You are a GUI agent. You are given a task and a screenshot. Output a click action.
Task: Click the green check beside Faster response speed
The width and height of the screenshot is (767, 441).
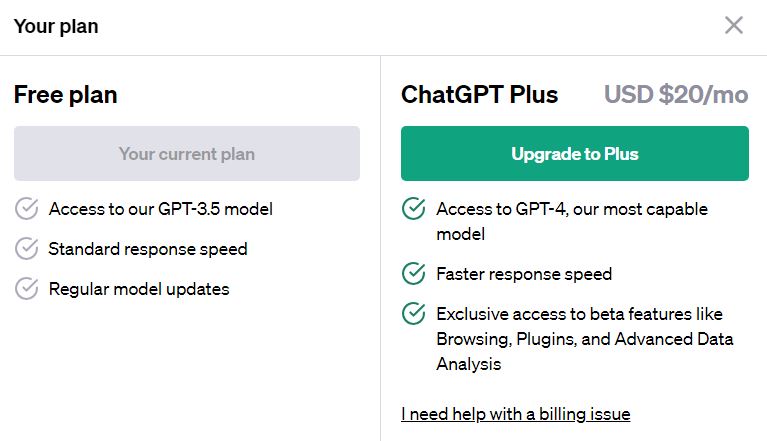point(413,274)
